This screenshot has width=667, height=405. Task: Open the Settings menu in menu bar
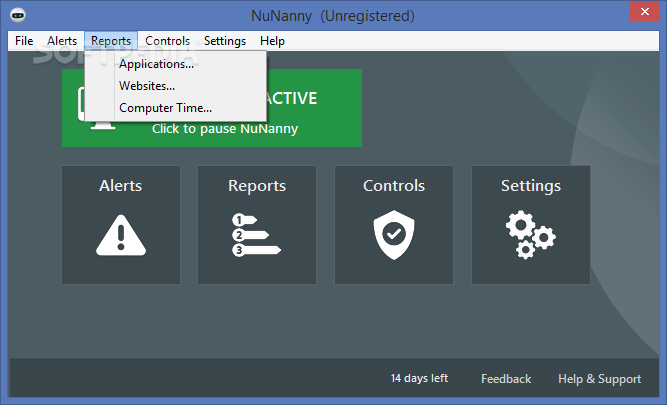pyautogui.click(x=225, y=41)
